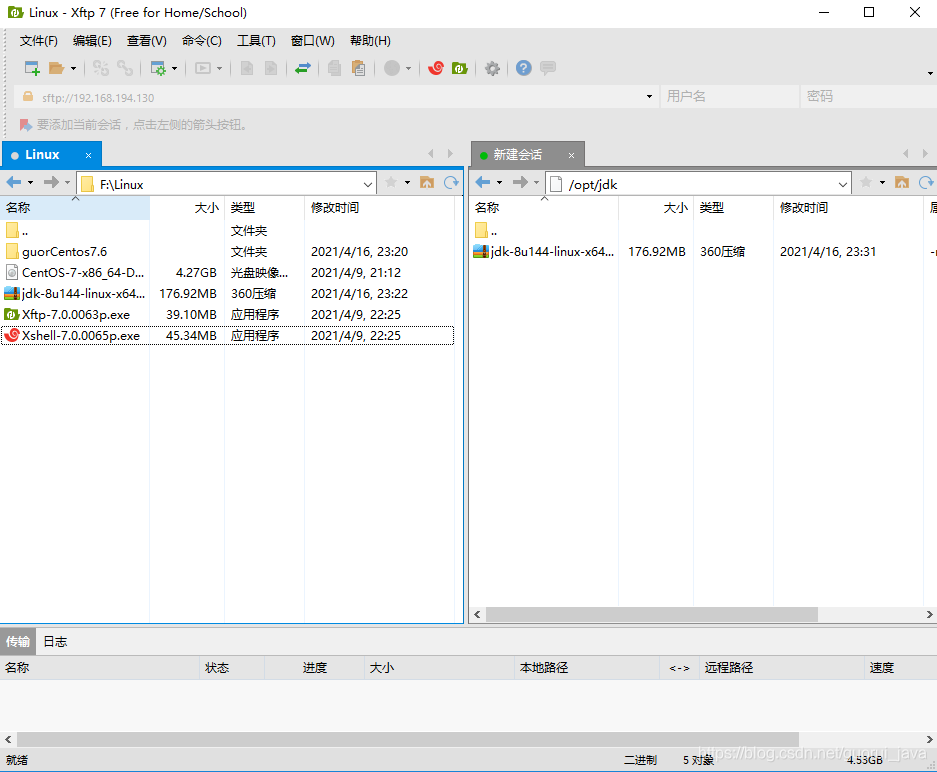The image size is (937, 772).
Task: Open local favorites star dropdown arrow
Action: [x=408, y=183]
